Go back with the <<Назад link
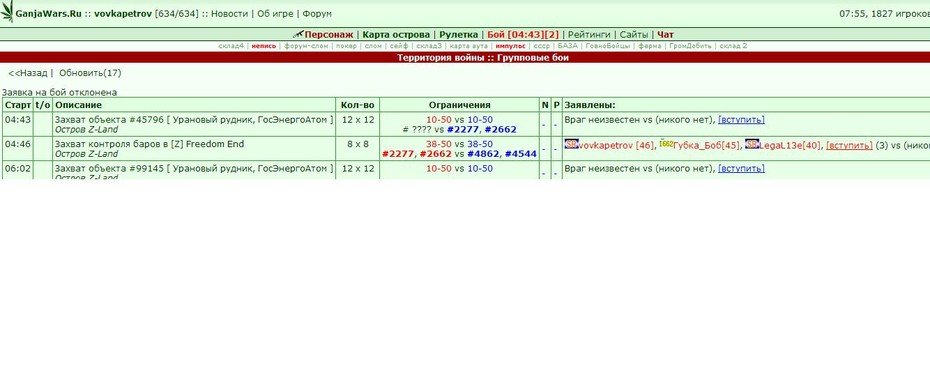The image size is (930, 366). (27, 73)
